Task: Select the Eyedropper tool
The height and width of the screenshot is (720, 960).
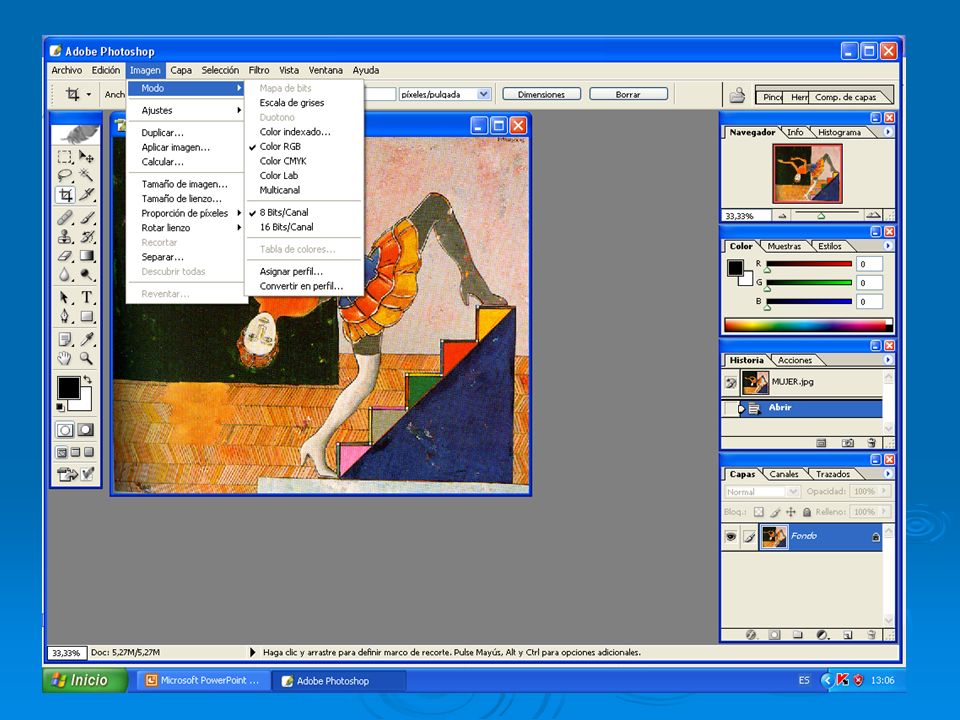Action: click(87, 339)
